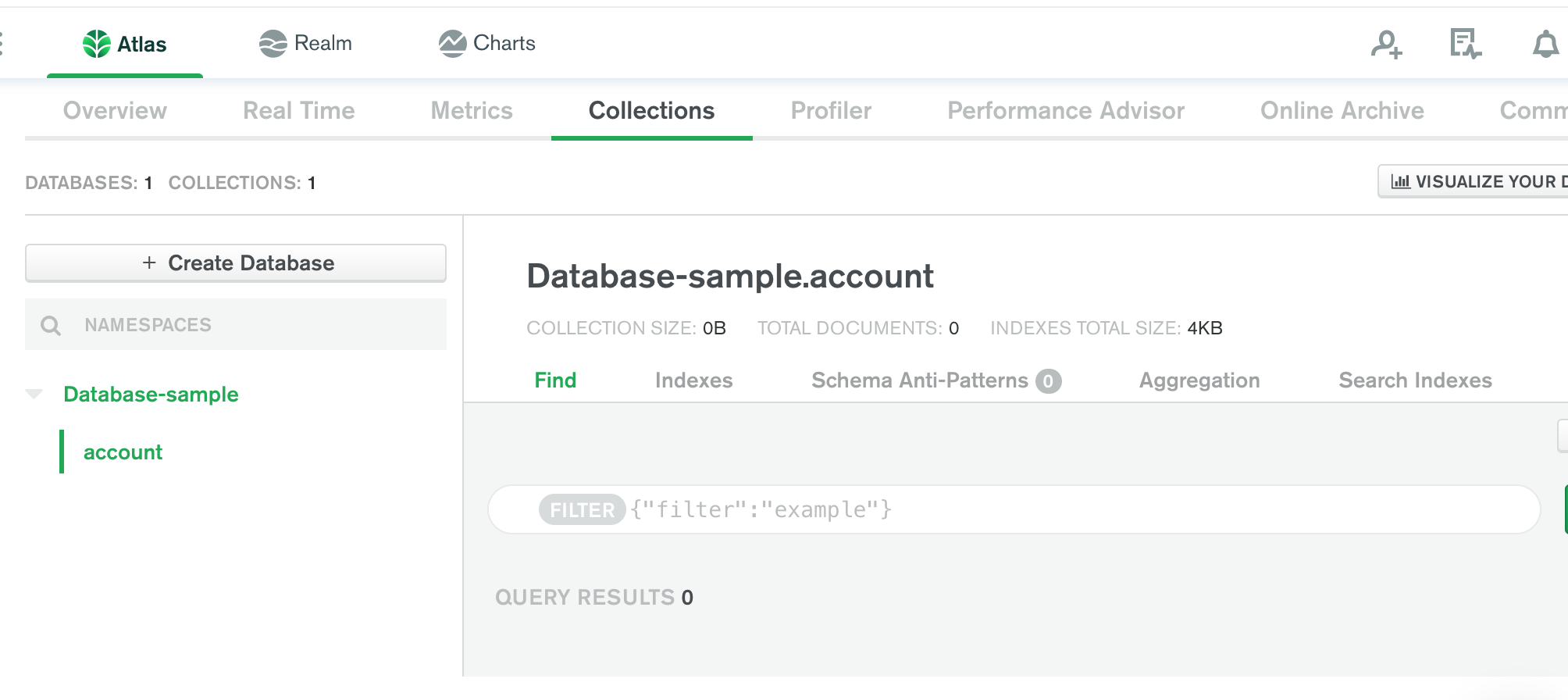Switch to the Indexes tab
The width and height of the screenshot is (1568, 700).
pos(693,380)
